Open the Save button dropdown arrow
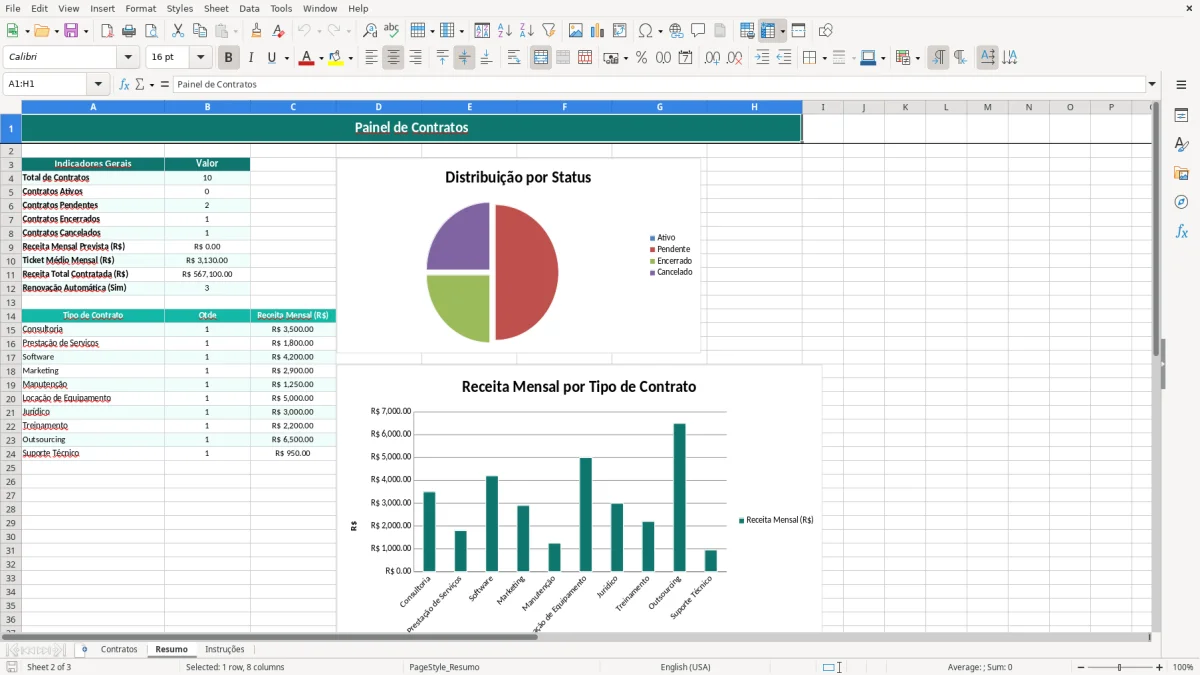 [86, 31]
